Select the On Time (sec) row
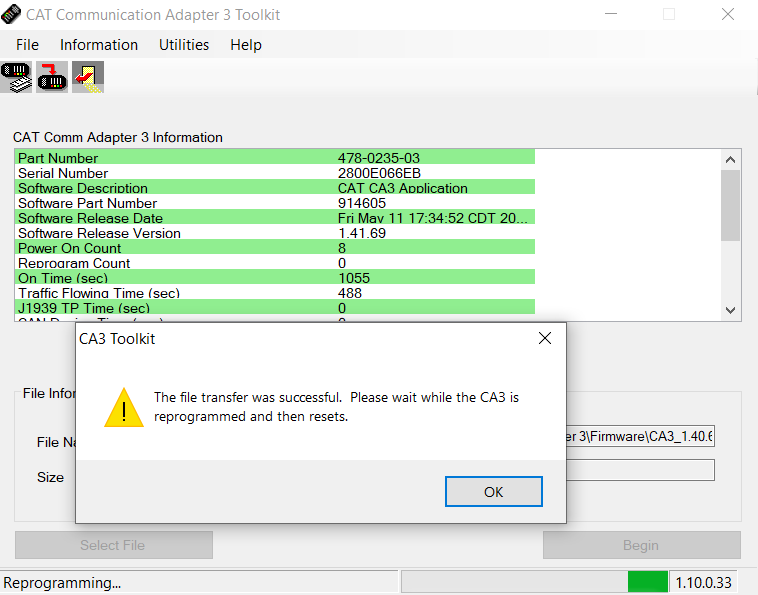 [275, 277]
